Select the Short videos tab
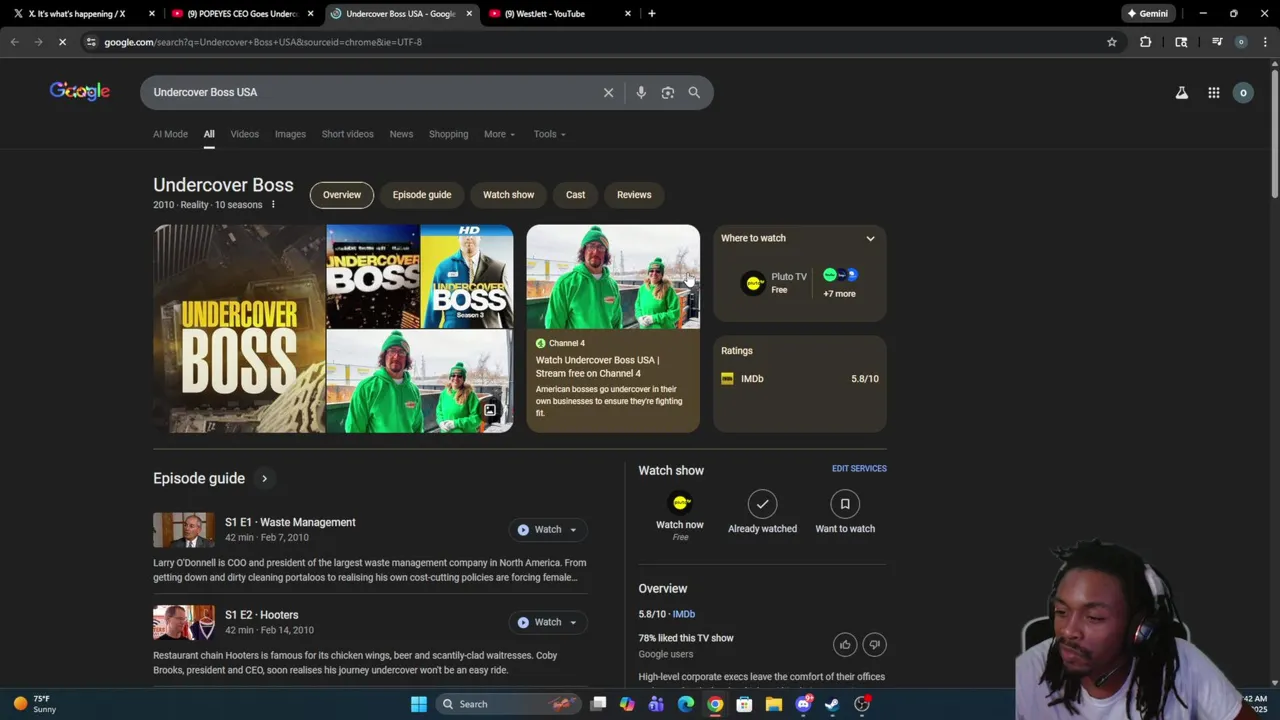This screenshot has height=720, width=1280. (347, 134)
